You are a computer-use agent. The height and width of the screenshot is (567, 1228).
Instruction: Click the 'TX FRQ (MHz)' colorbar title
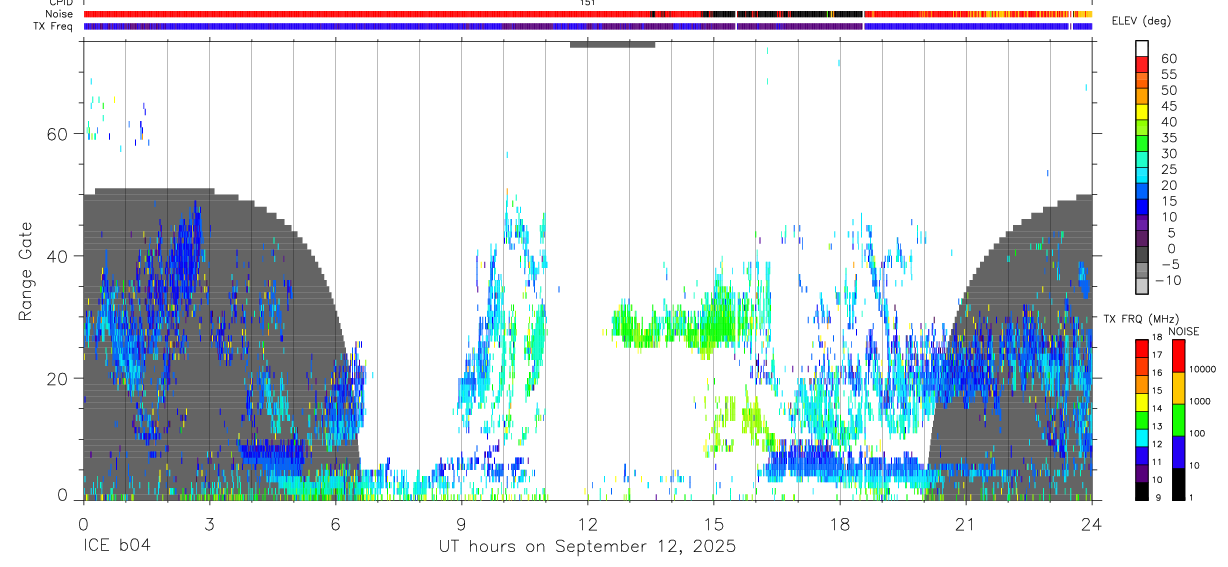point(1140,319)
